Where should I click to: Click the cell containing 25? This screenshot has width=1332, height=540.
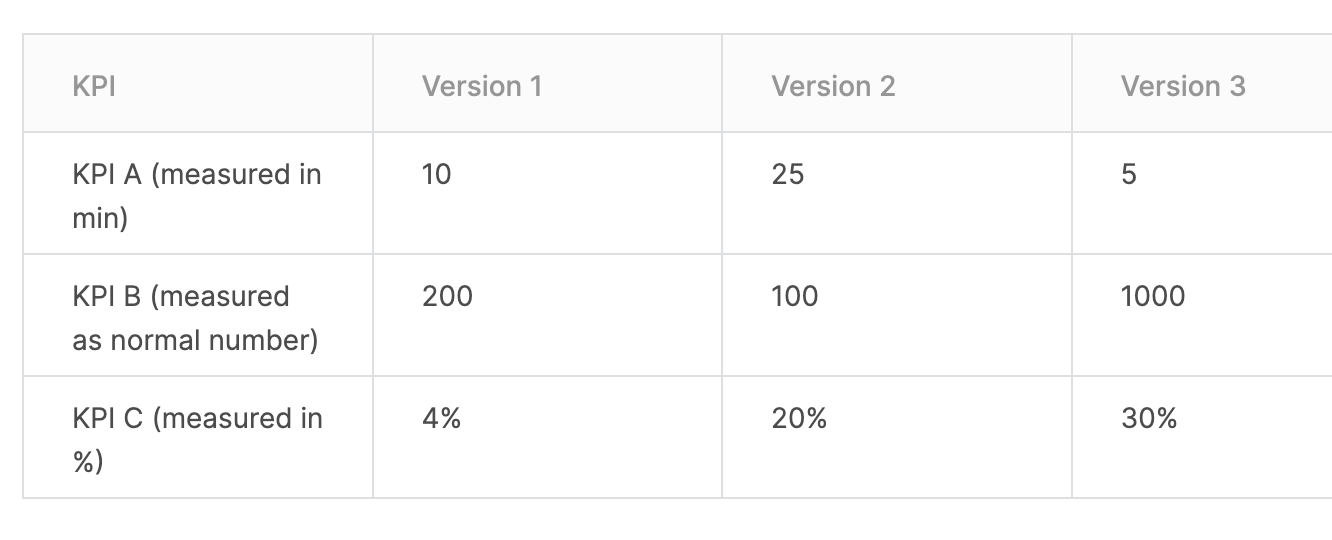pos(897,193)
